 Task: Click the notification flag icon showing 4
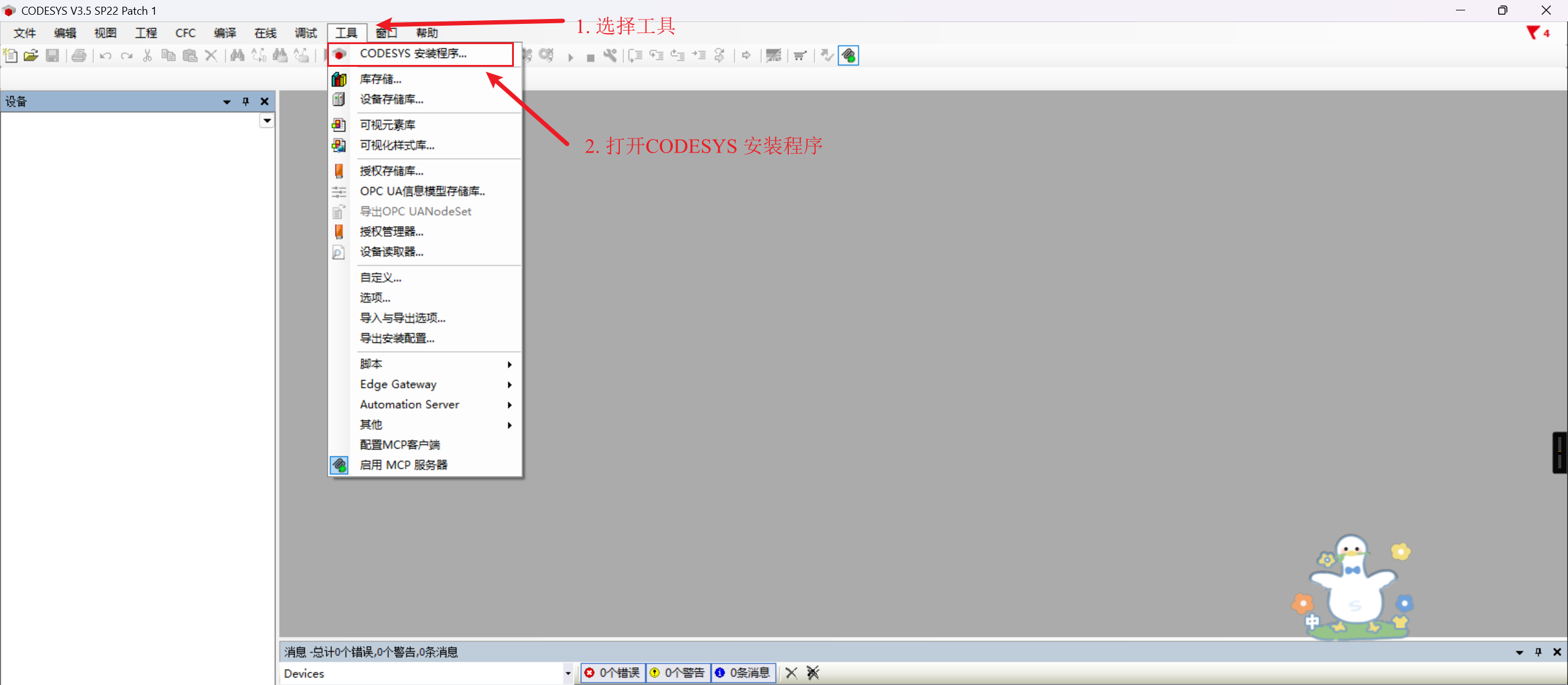(1538, 32)
